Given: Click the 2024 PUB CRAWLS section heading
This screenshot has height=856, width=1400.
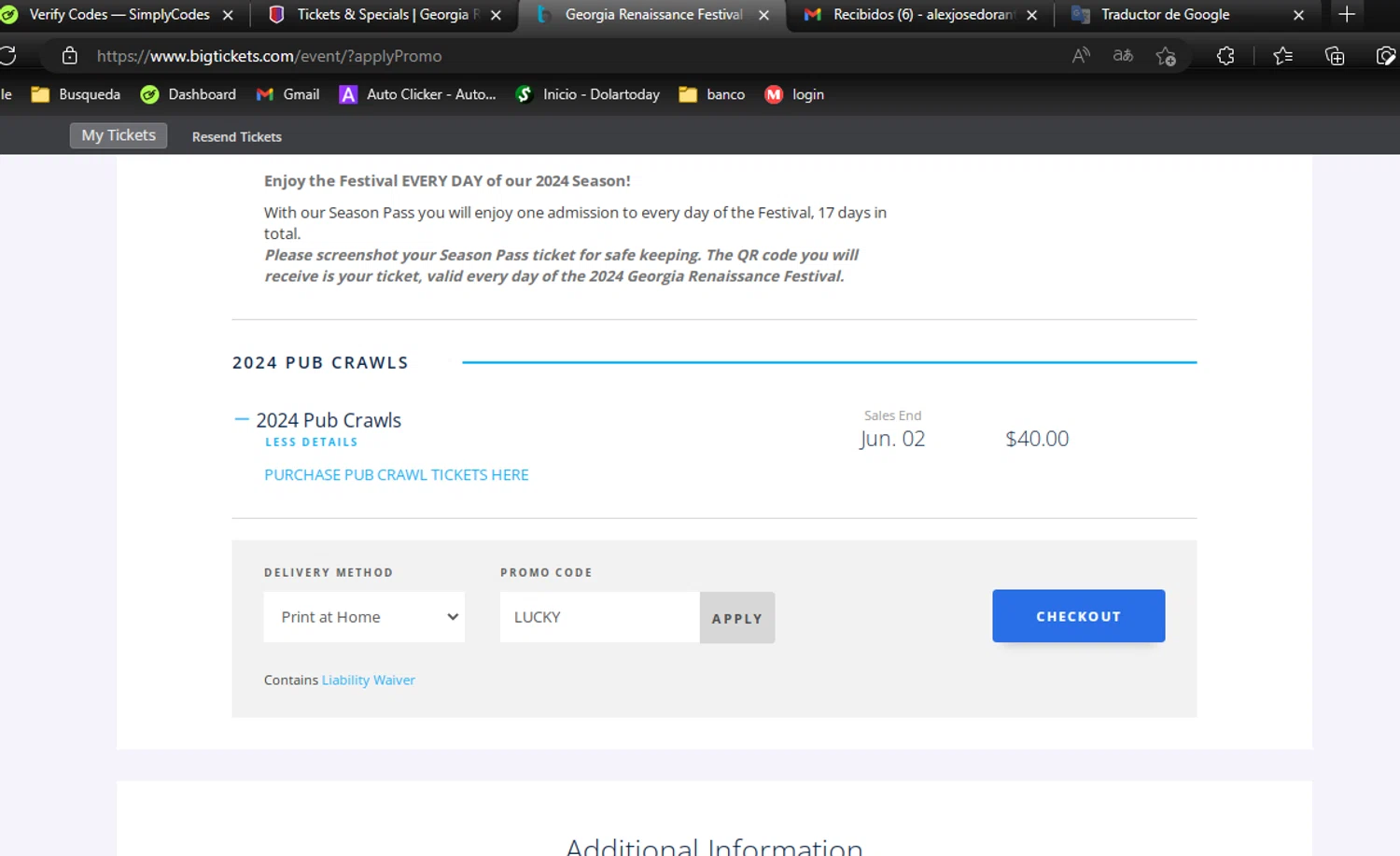Looking at the screenshot, I should click(x=320, y=362).
